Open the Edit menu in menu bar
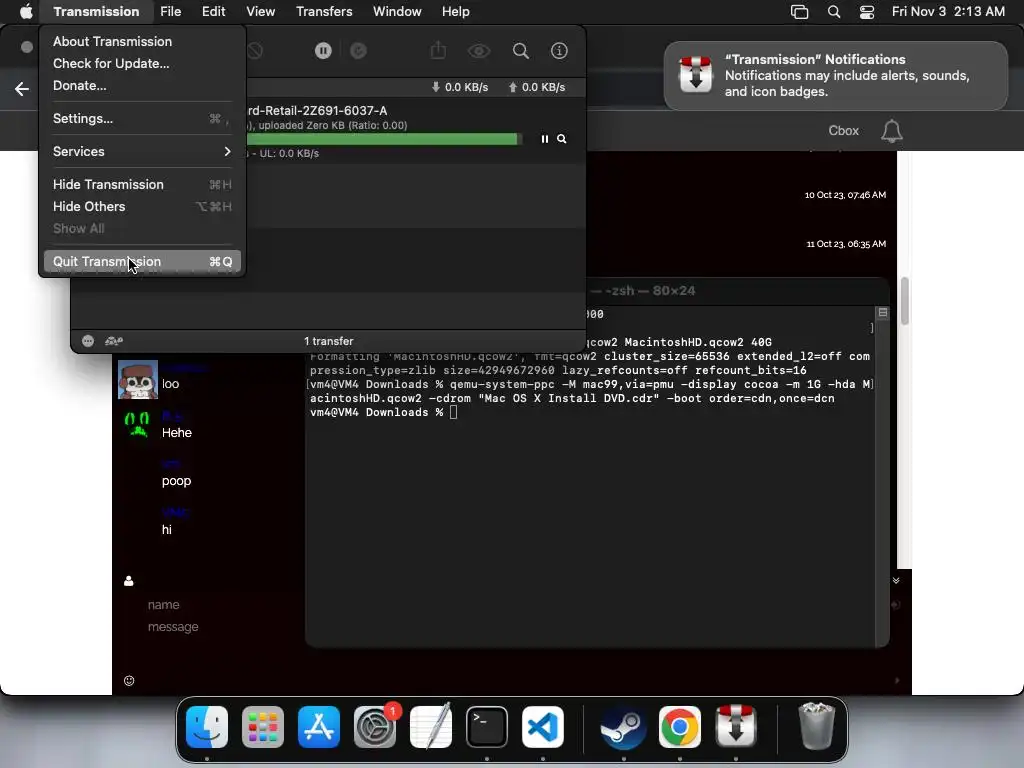 point(214,11)
